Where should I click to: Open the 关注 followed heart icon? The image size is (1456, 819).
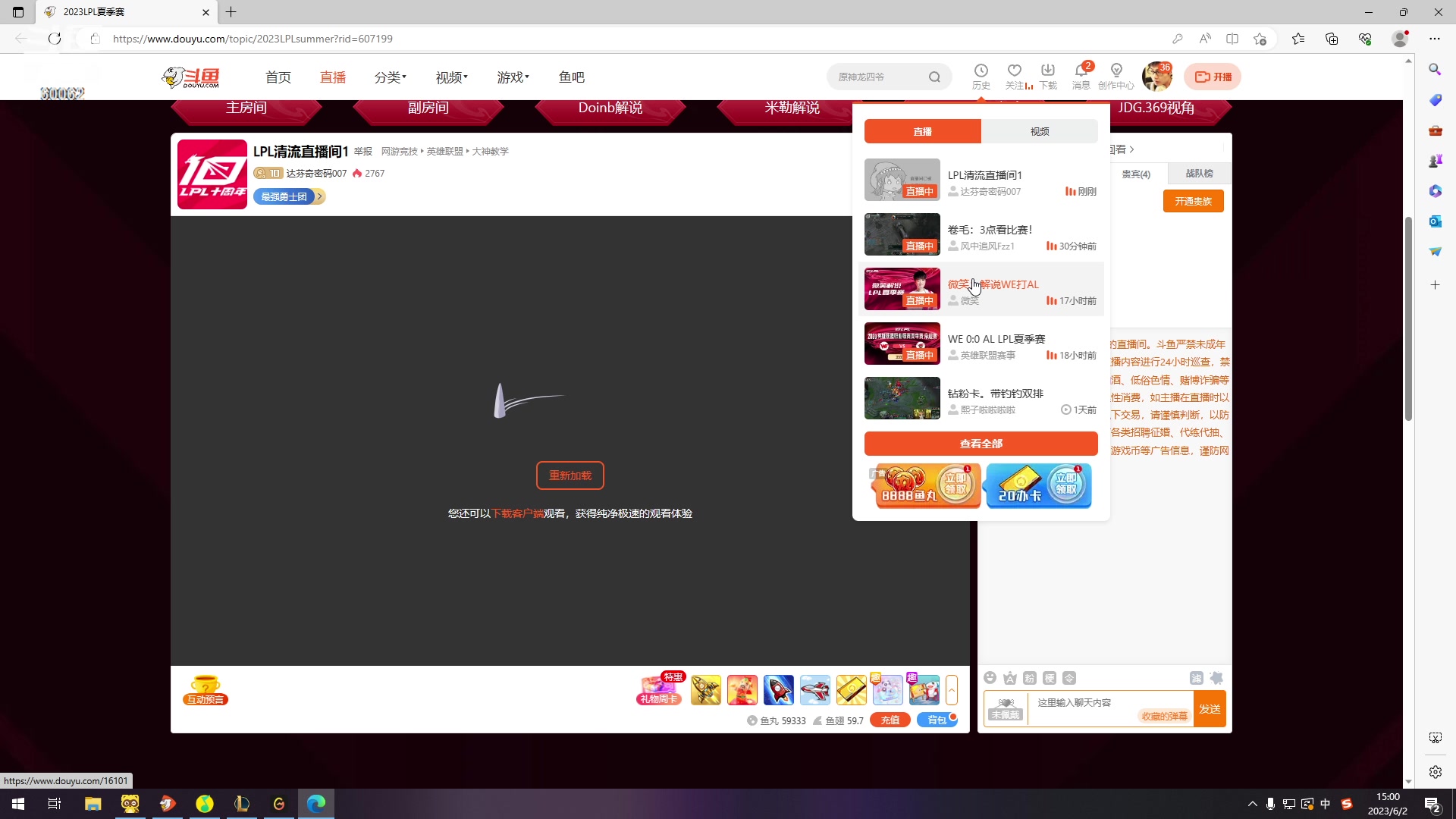click(x=1015, y=76)
